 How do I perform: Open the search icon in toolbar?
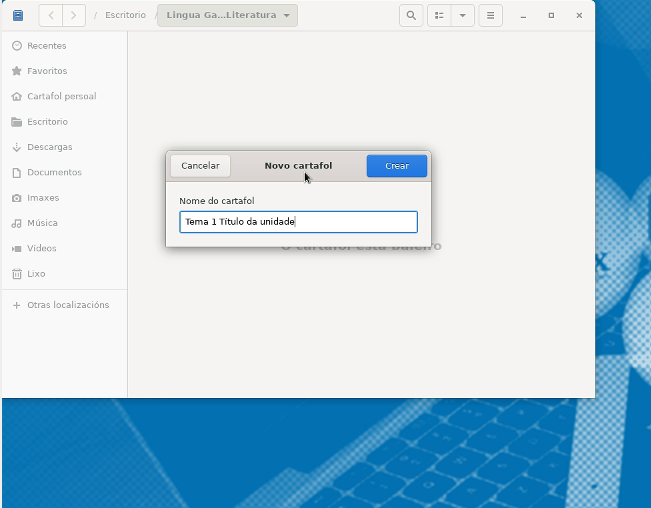click(x=410, y=16)
